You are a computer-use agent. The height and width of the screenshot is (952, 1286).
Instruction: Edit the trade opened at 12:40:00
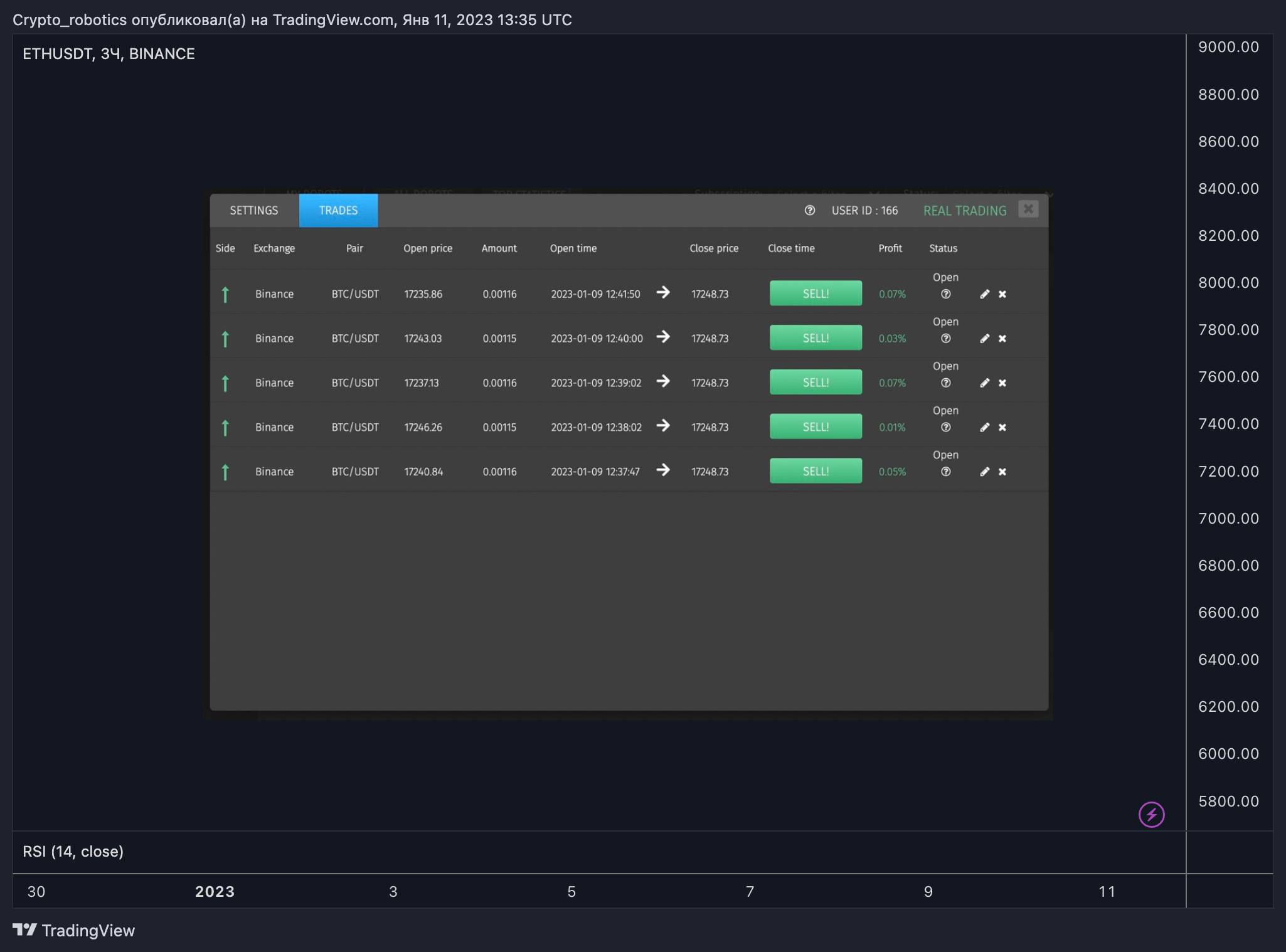(985, 339)
